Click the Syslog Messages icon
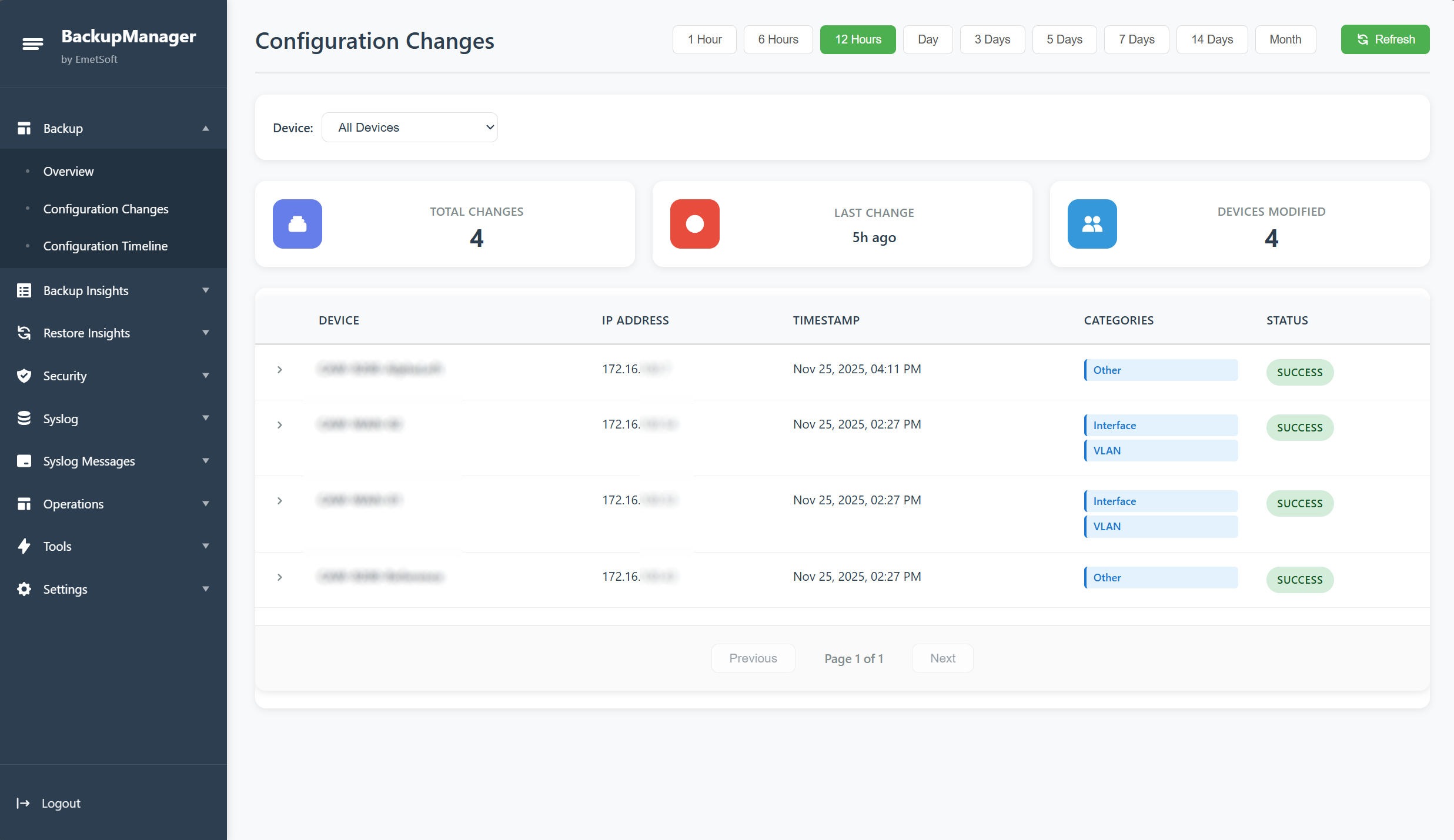The image size is (1454, 840). (24, 461)
